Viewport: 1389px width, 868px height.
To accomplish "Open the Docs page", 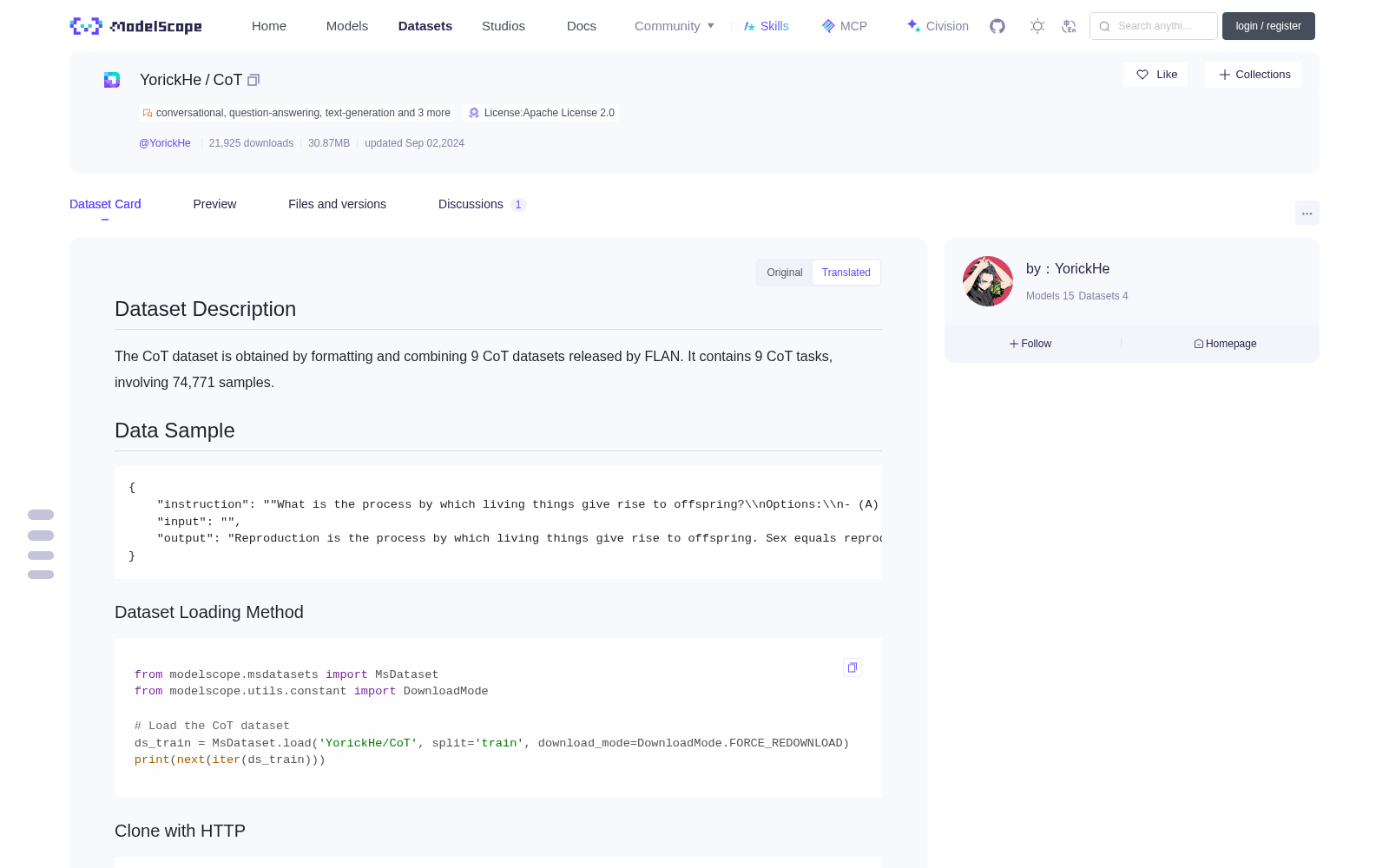I will [x=582, y=26].
